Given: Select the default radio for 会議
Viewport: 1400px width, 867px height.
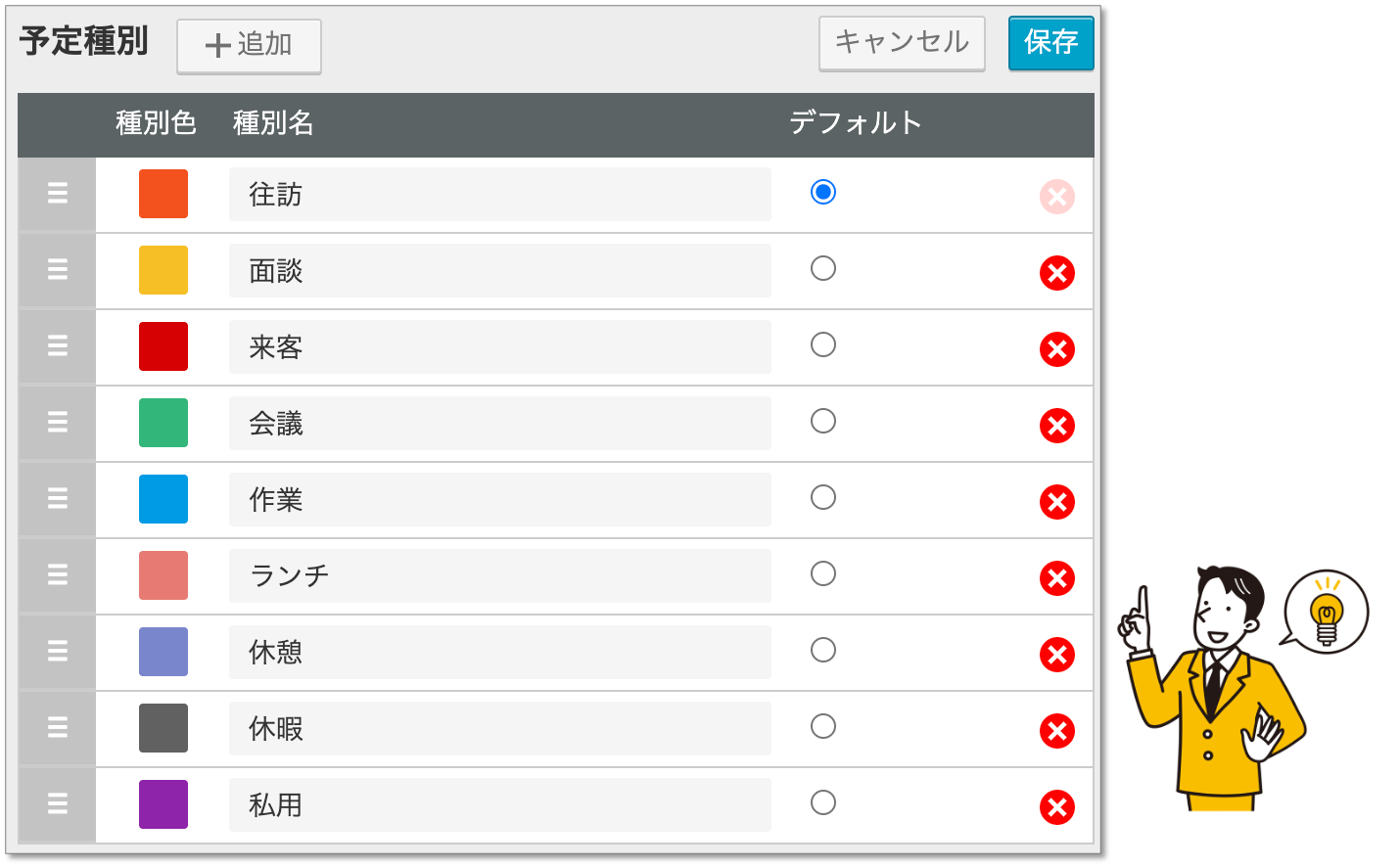Looking at the screenshot, I should coord(823,421).
